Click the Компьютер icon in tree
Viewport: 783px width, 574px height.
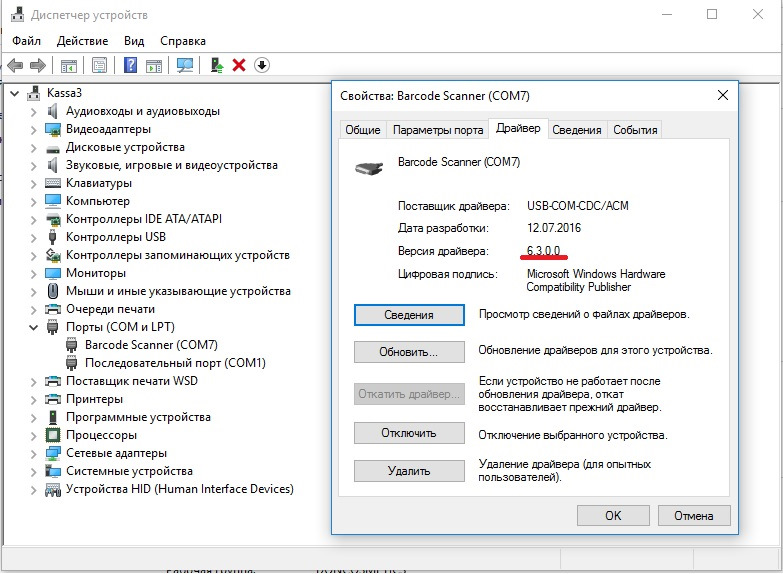click(x=53, y=201)
